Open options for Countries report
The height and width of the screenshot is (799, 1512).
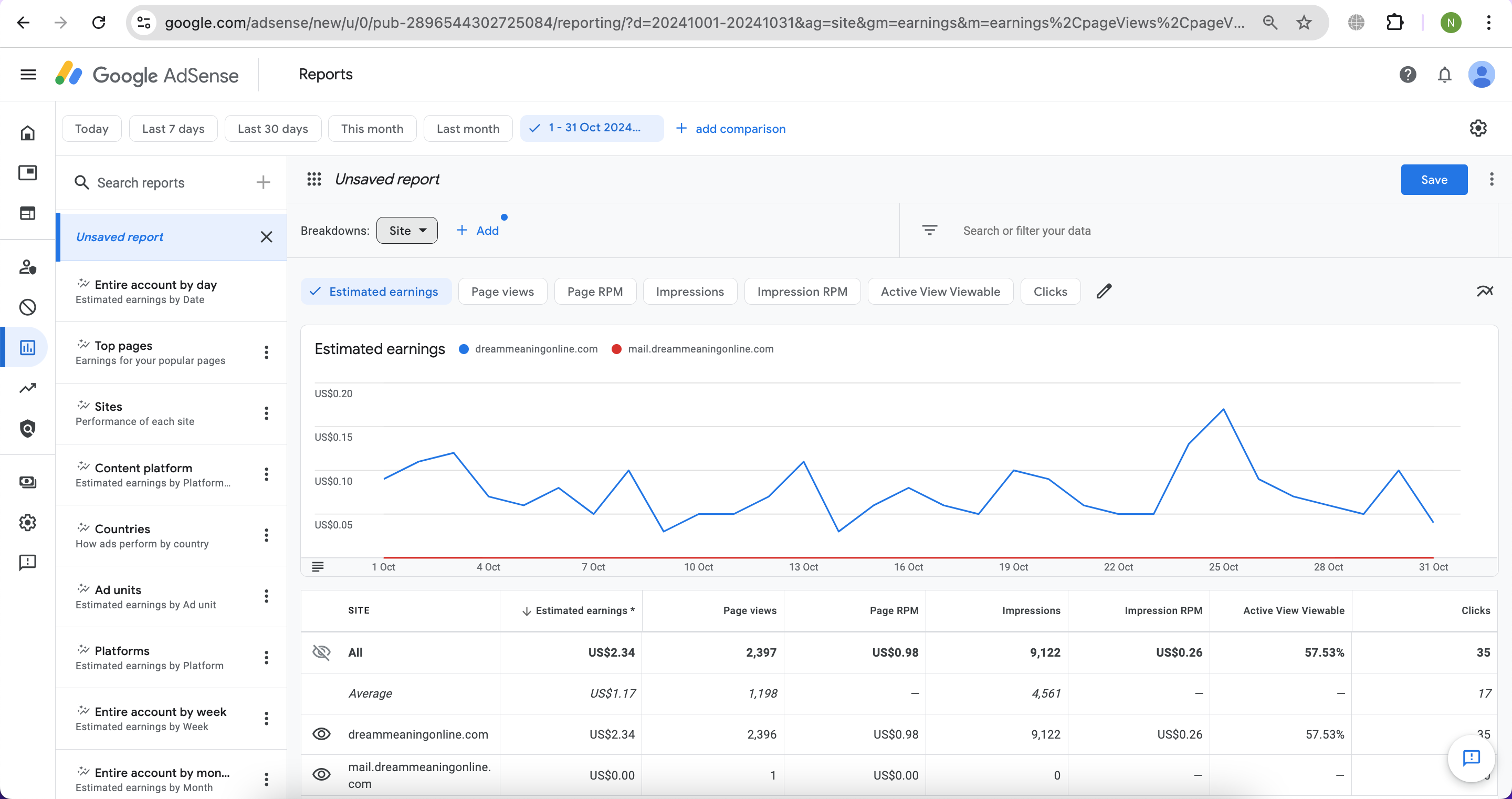point(267,536)
